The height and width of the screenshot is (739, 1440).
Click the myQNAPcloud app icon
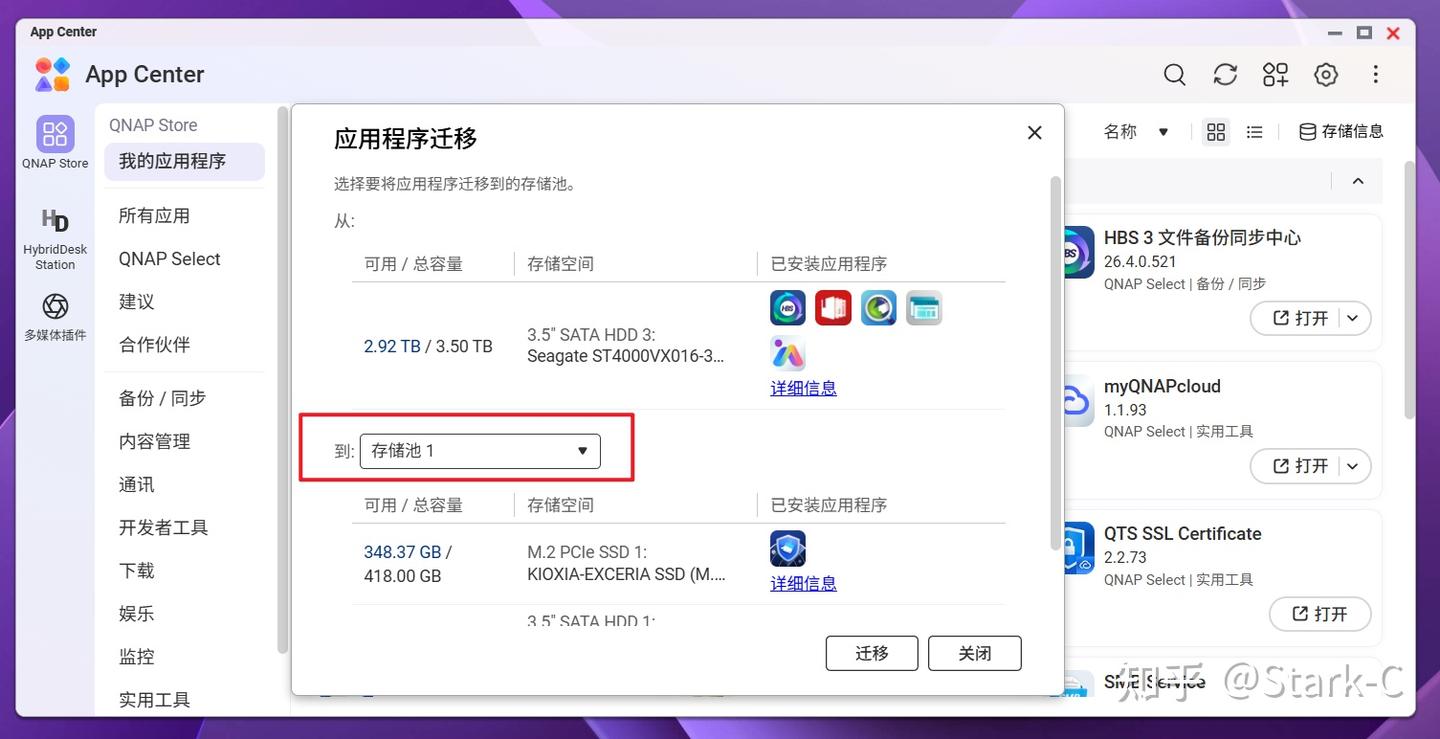tap(1077, 401)
